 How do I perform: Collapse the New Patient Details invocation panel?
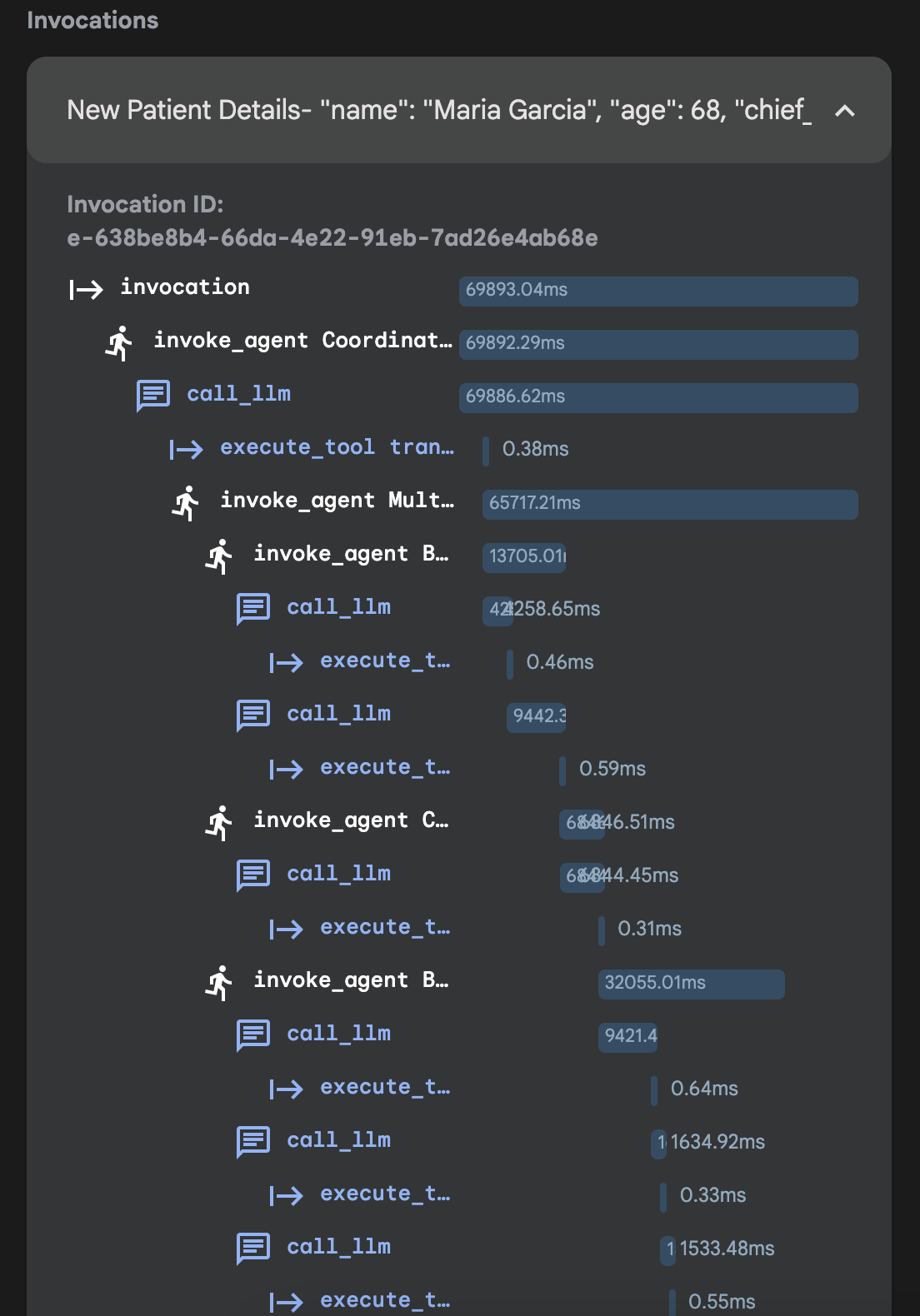[844, 111]
